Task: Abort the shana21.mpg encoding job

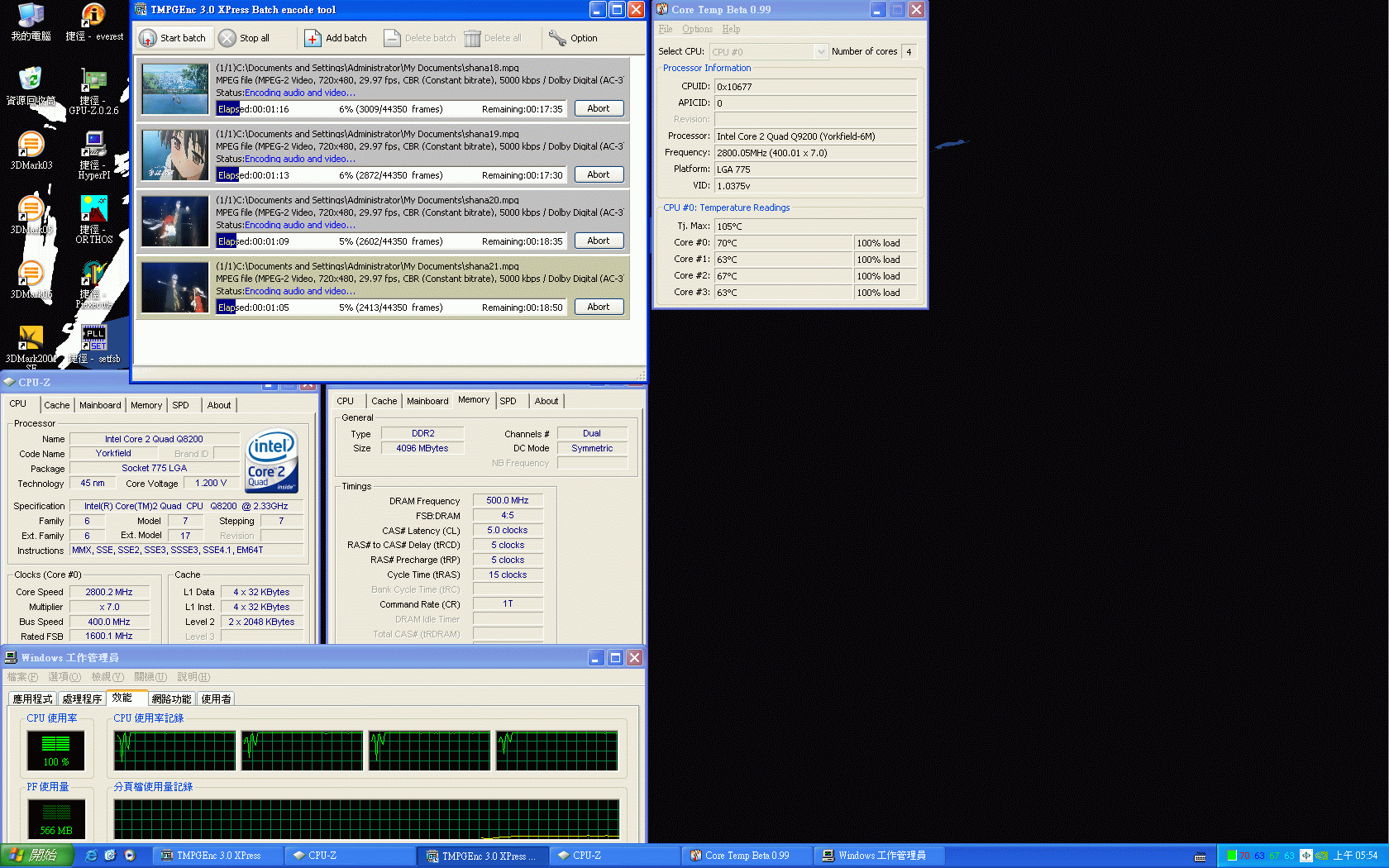Action: pos(599,307)
